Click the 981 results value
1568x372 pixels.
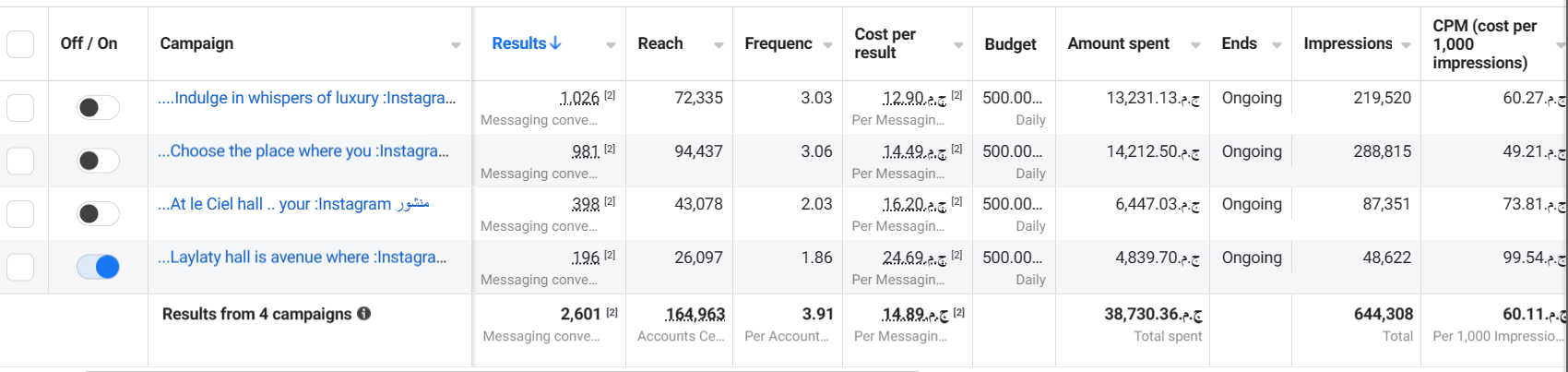586,151
